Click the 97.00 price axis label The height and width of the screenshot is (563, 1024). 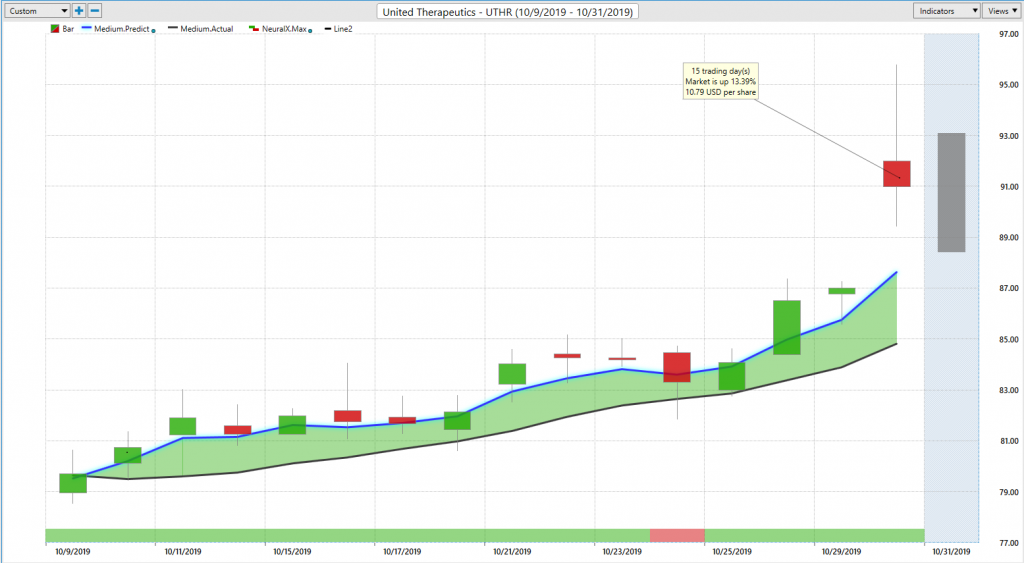(1009, 35)
